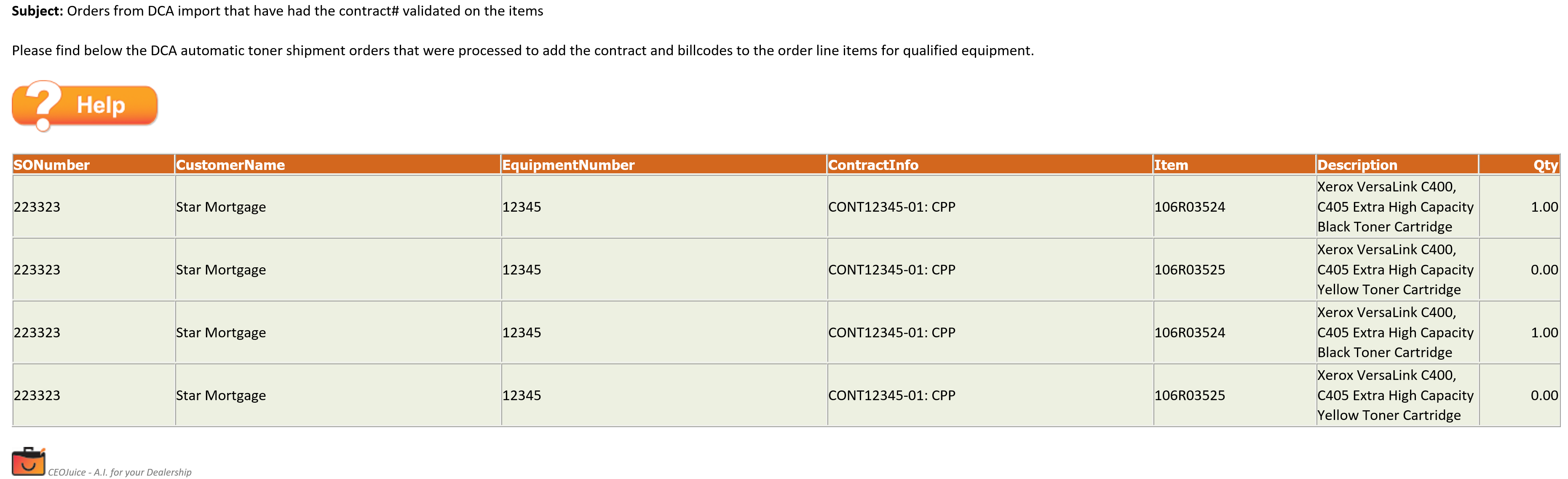Screen dimensions: 1568x479
Task: Click the 0.00 quantity in the last row
Action: (1544, 396)
